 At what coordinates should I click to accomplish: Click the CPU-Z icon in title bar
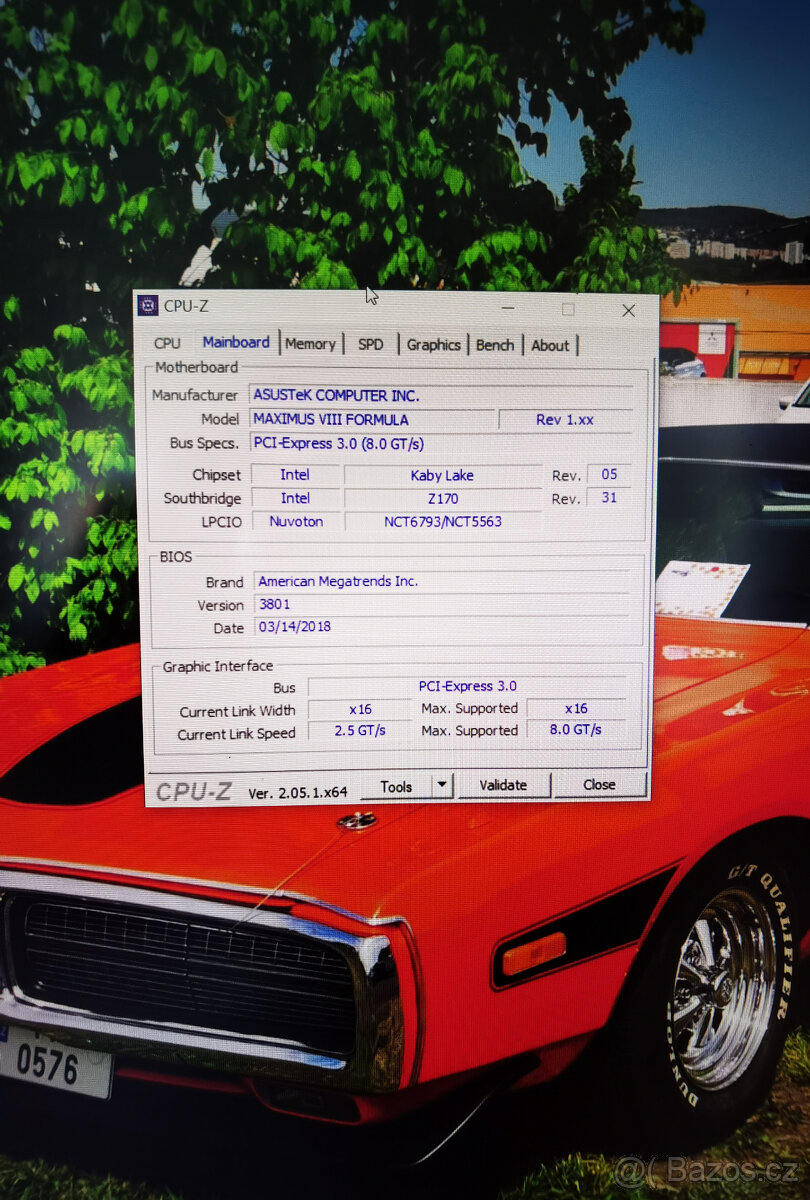[x=148, y=306]
